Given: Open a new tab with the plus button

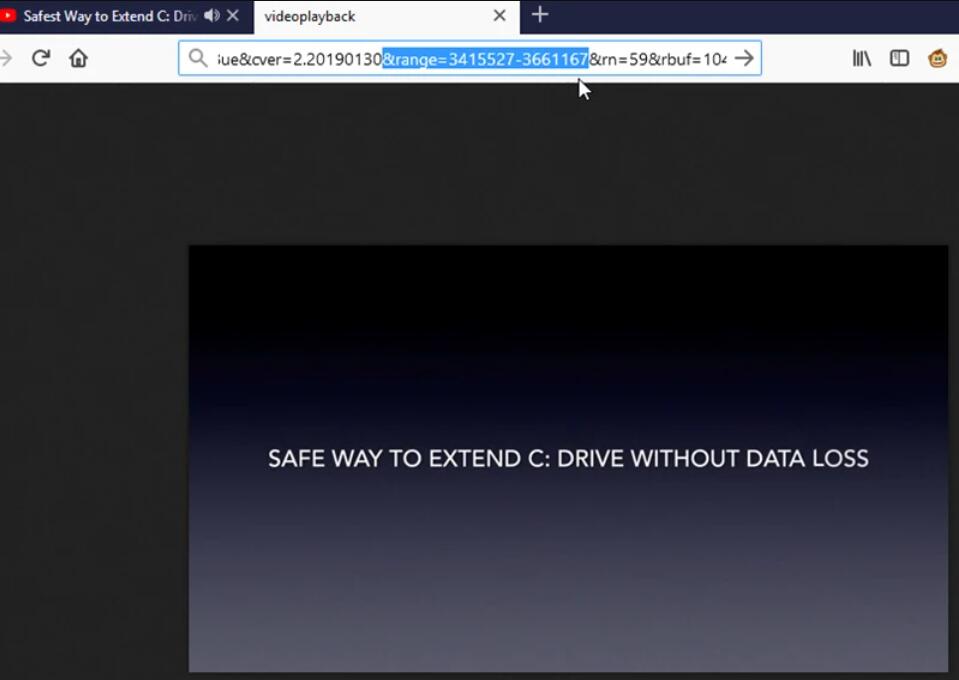Looking at the screenshot, I should click(540, 15).
